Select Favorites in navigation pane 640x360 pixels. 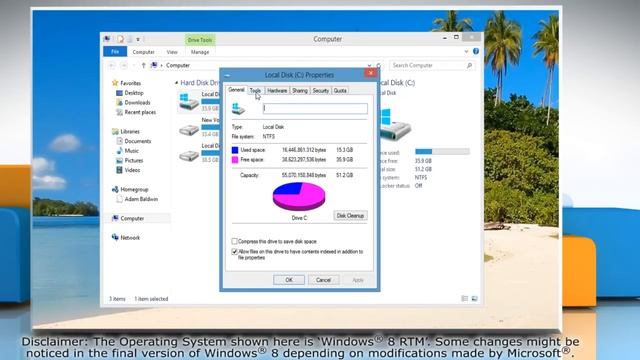click(x=131, y=83)
